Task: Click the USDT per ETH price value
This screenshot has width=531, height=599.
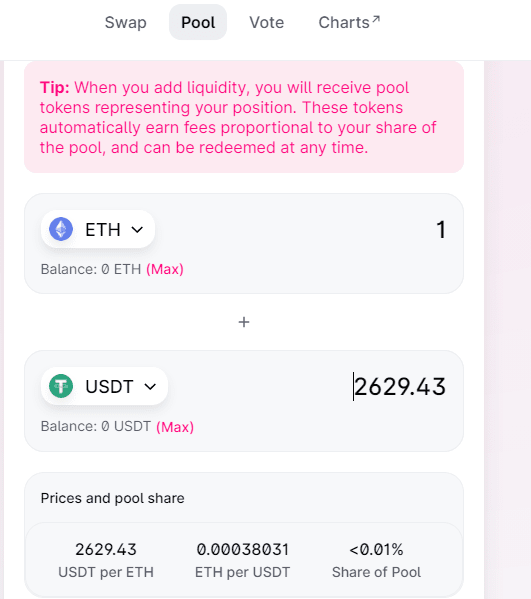Action: [106, 550]
